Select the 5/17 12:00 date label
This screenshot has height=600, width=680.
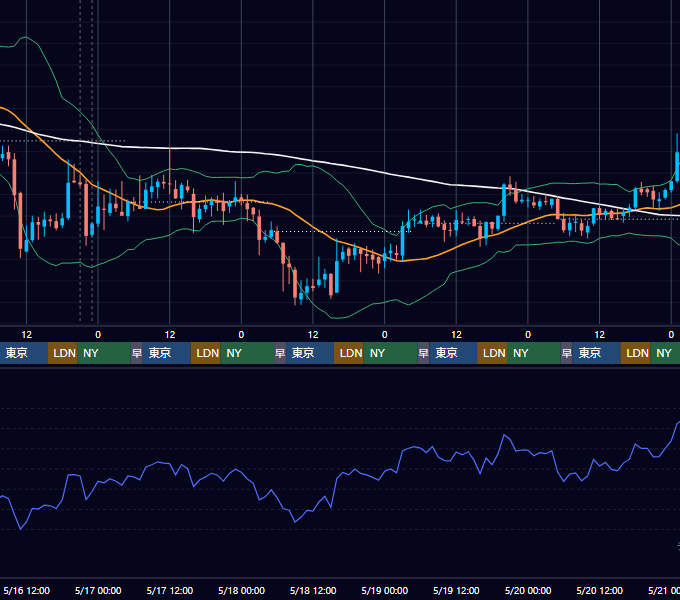point(170,590)
